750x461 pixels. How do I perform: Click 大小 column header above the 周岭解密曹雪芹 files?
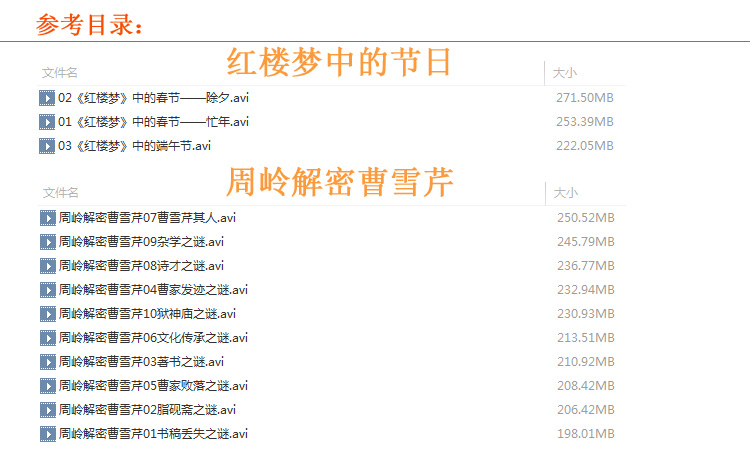click(566, 193)
